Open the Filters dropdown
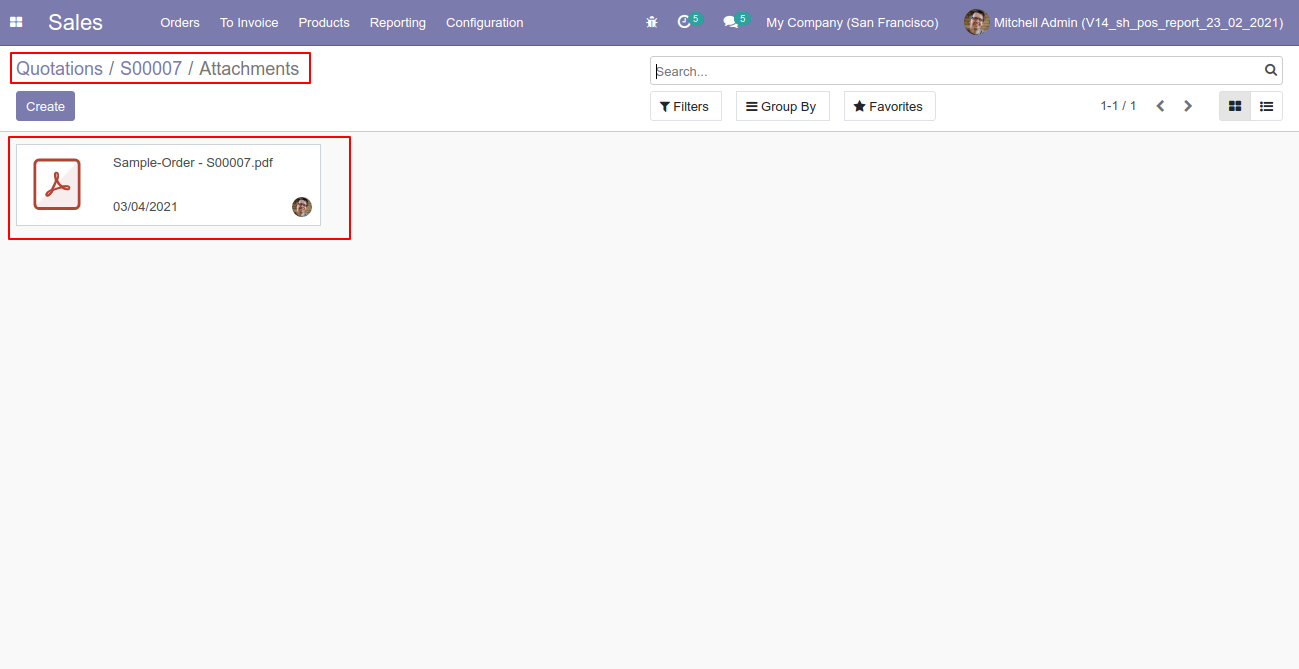The image size is (1299, 669). pyautogui.click(x=685, y=106)
